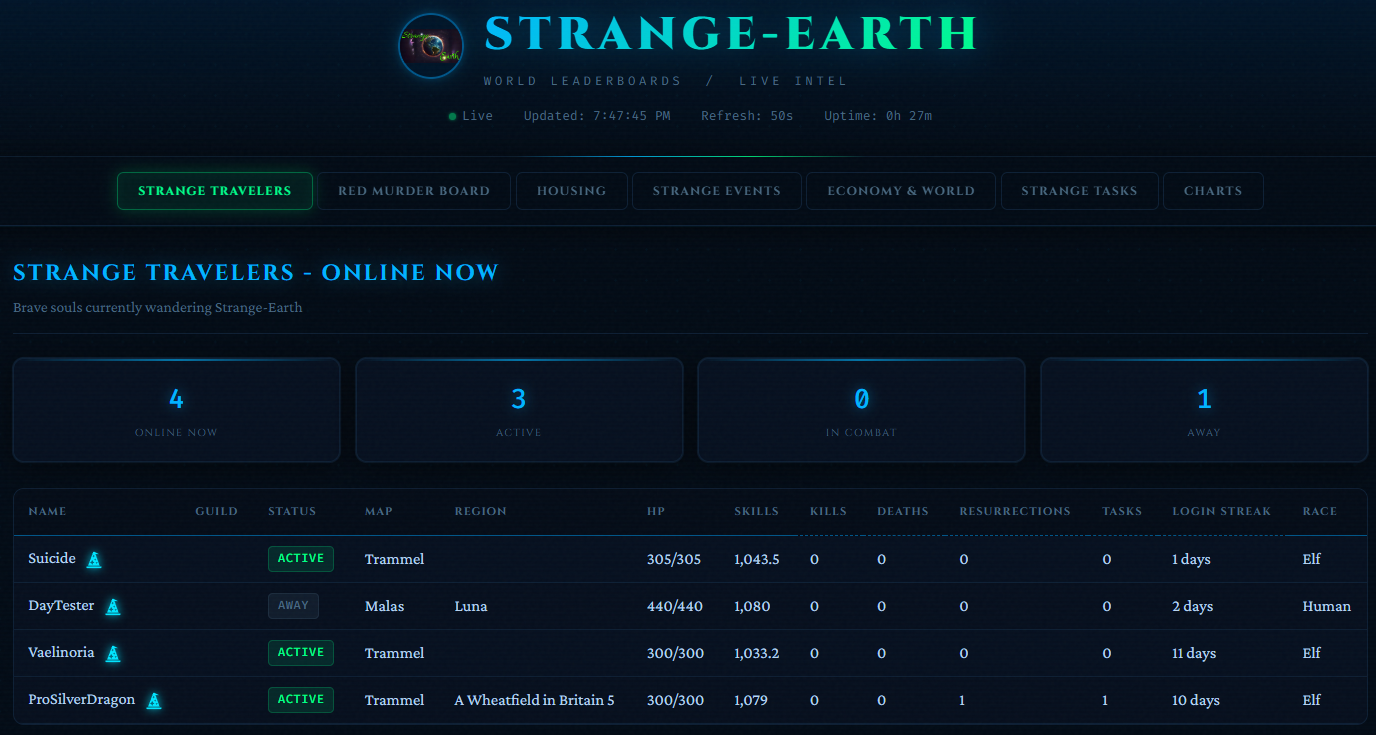
Task: Click the green Live status dot
Action: [453, 117]
